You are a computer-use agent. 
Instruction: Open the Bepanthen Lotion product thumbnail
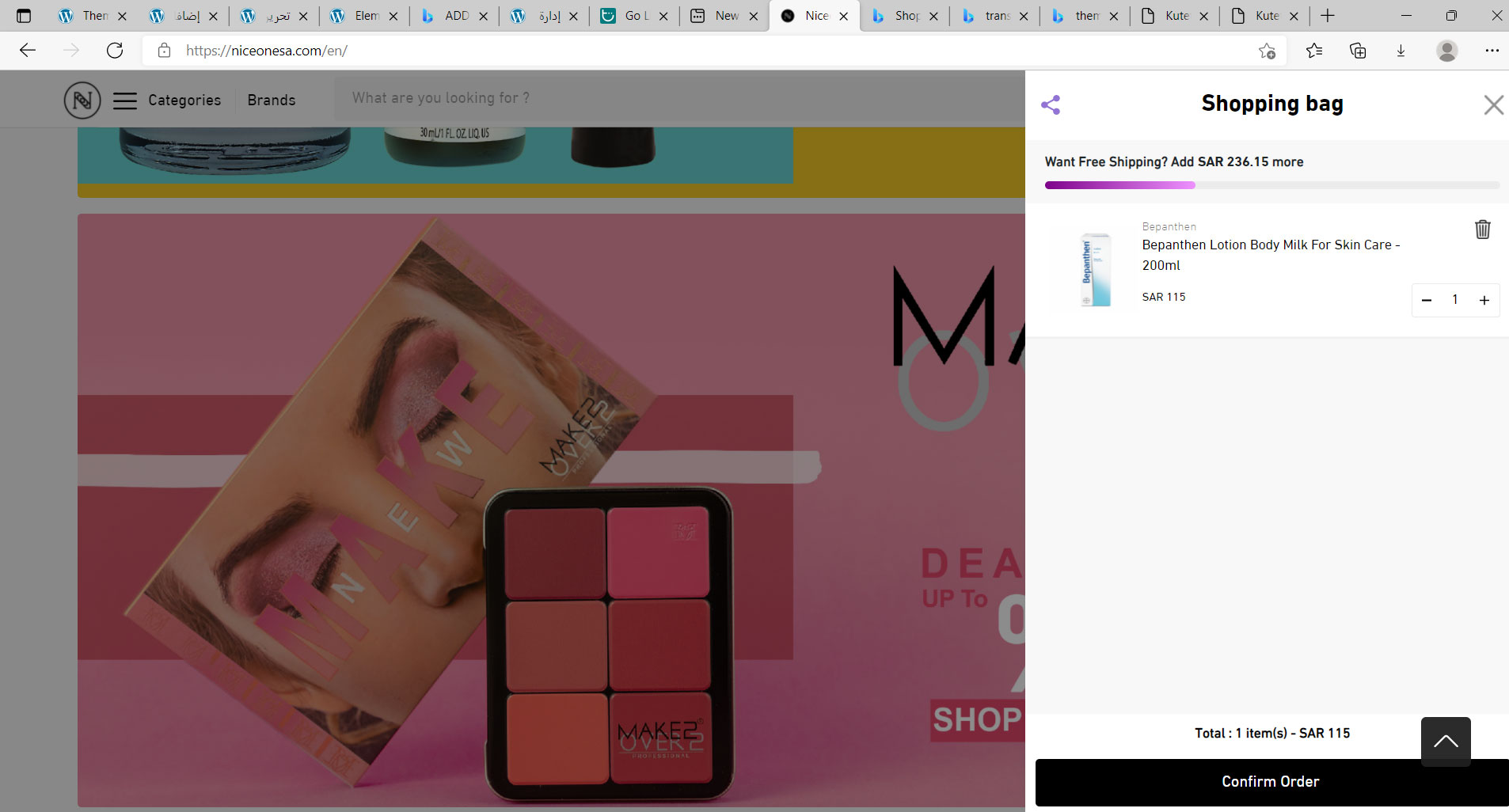click(1096, 269)
